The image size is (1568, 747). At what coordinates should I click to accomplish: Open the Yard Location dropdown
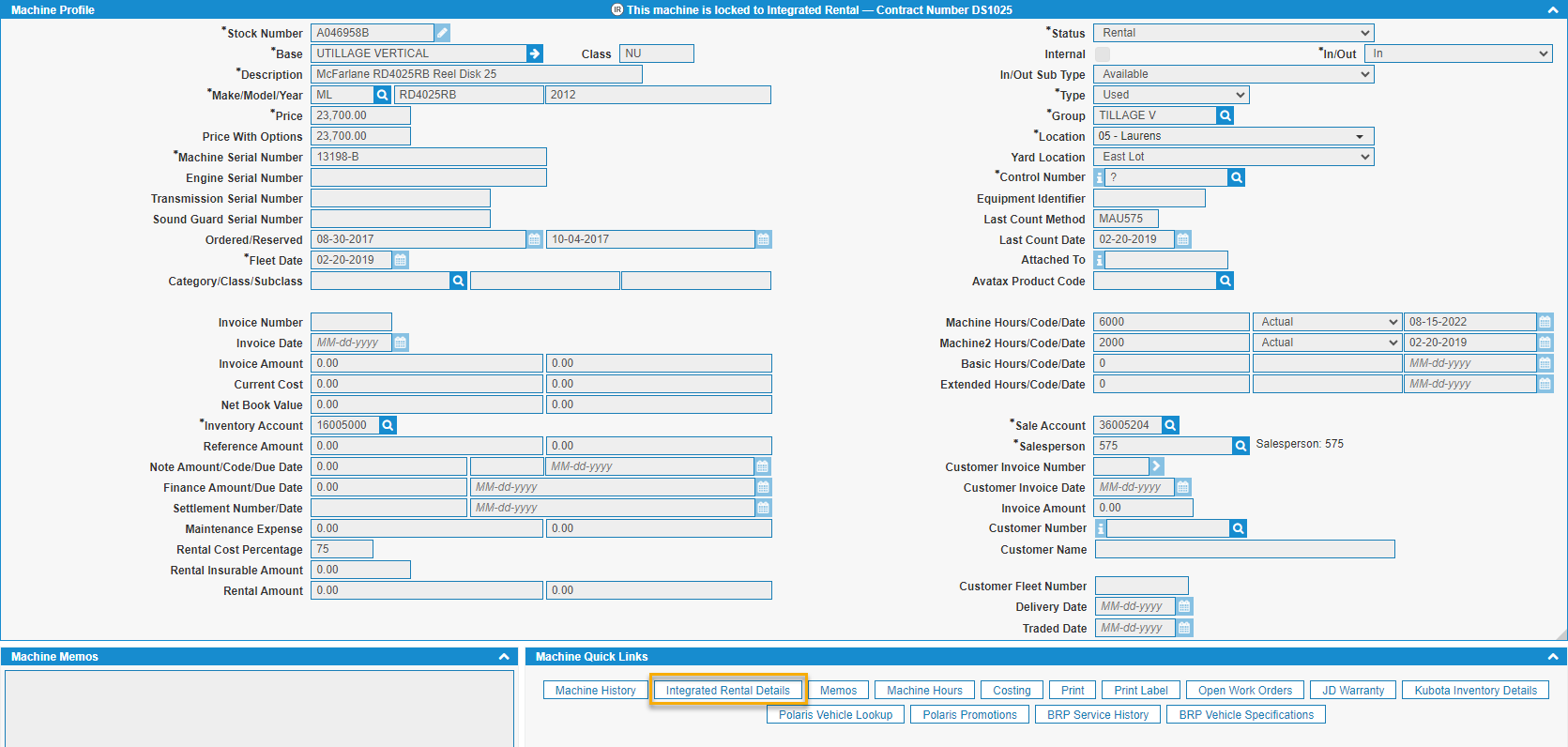(x=1233, y=157)
